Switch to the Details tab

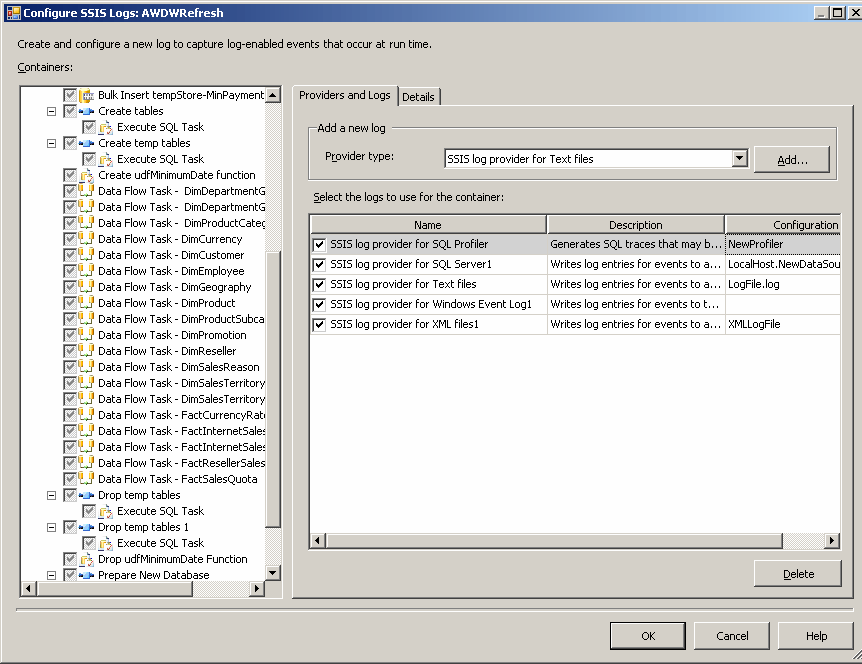tap(418, 97)
